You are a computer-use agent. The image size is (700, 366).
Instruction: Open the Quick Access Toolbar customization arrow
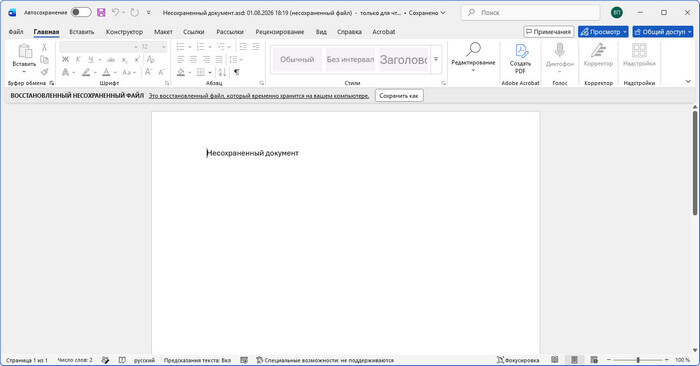(149, 12)
